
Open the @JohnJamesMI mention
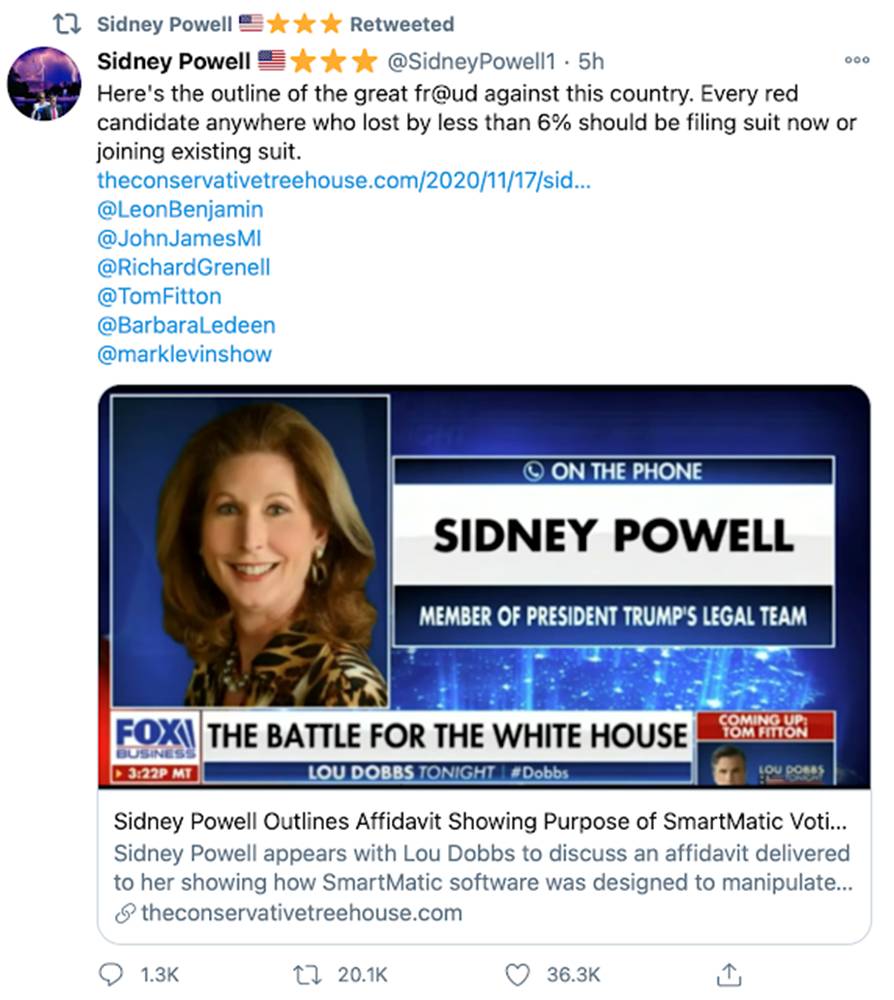click(179, 238)
